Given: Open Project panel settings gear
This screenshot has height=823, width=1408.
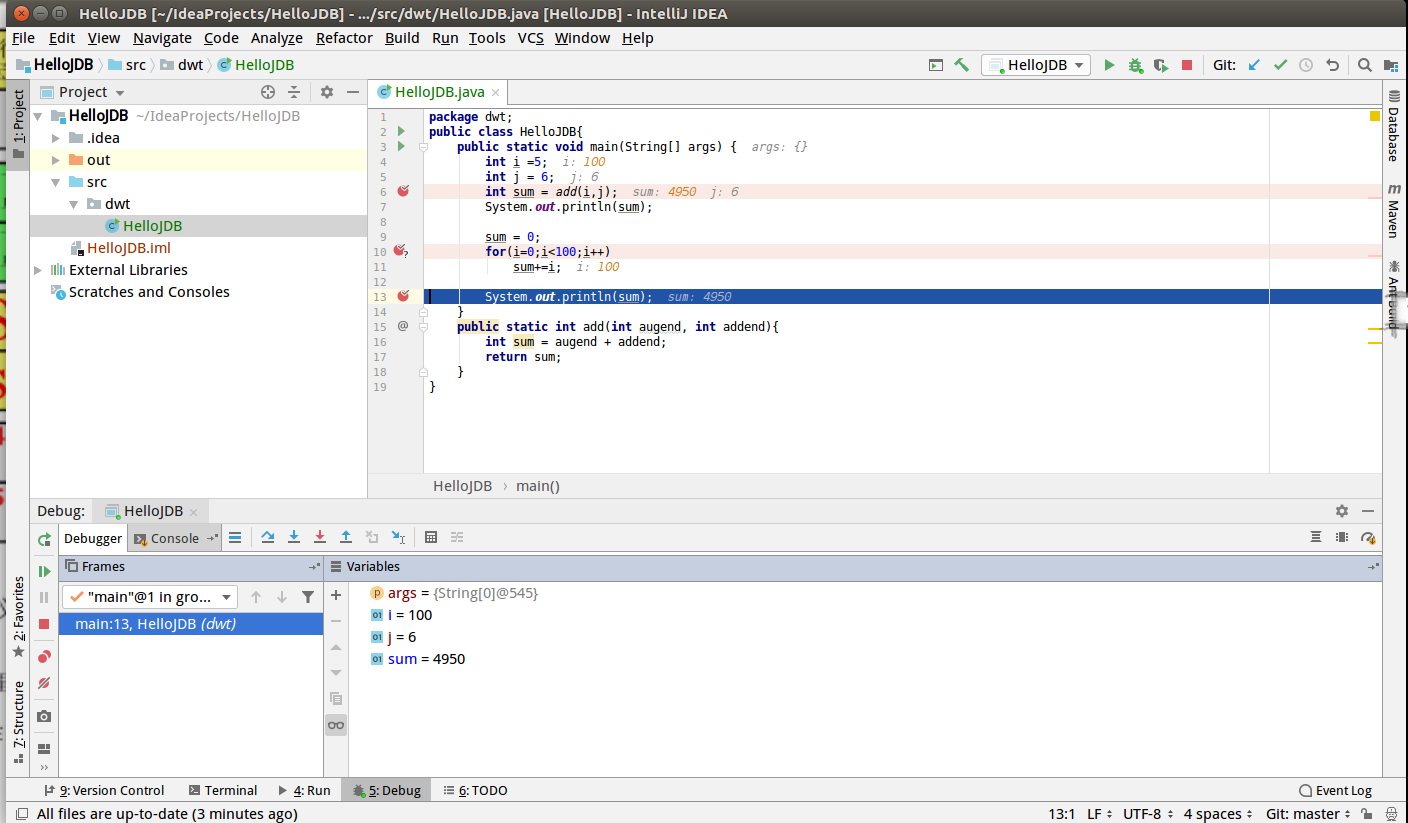Looking at the screenshot, I should 327,92.
